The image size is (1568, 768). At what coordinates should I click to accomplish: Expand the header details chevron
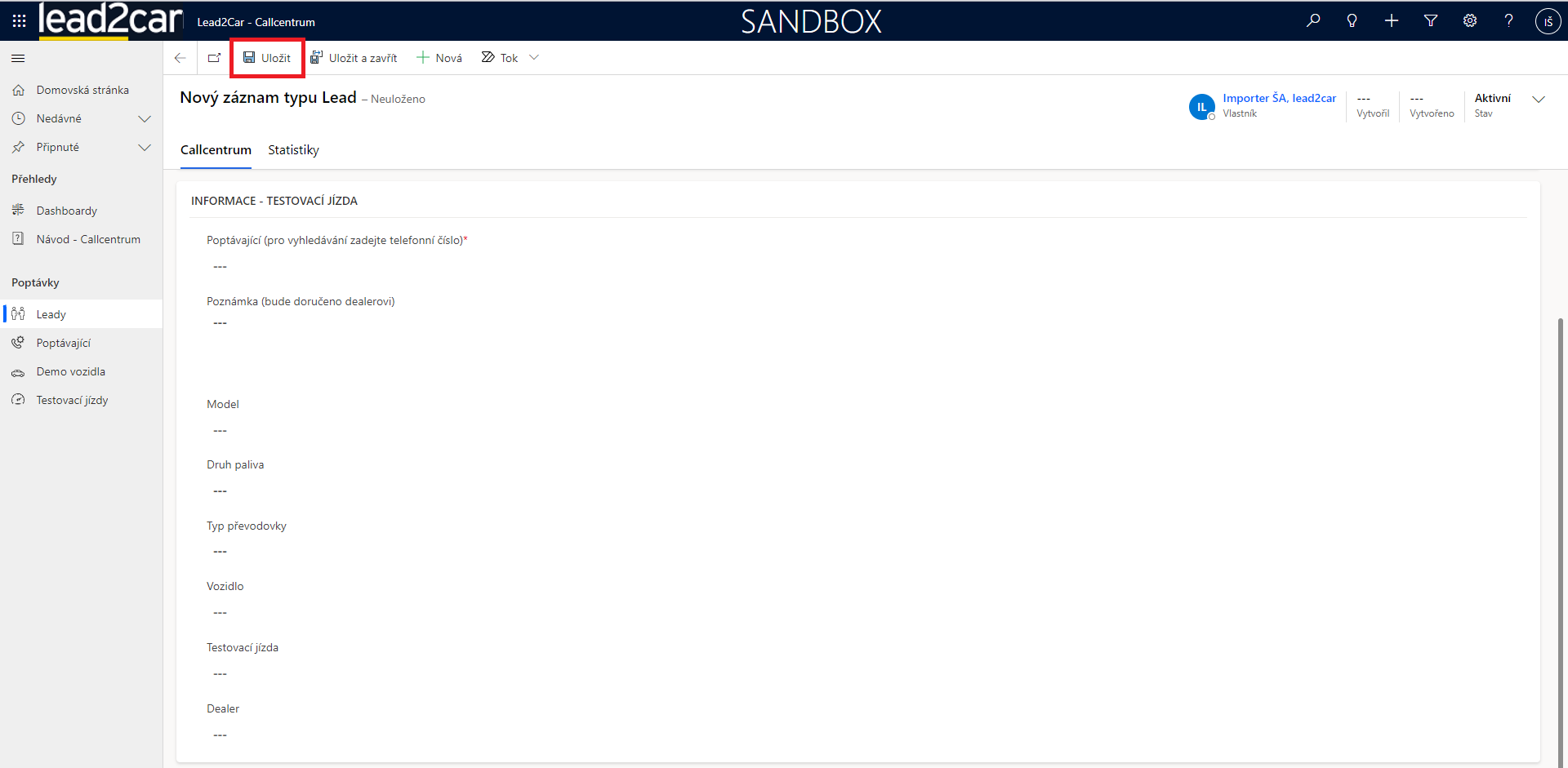pyautogui.click(x=1539, y=100)
